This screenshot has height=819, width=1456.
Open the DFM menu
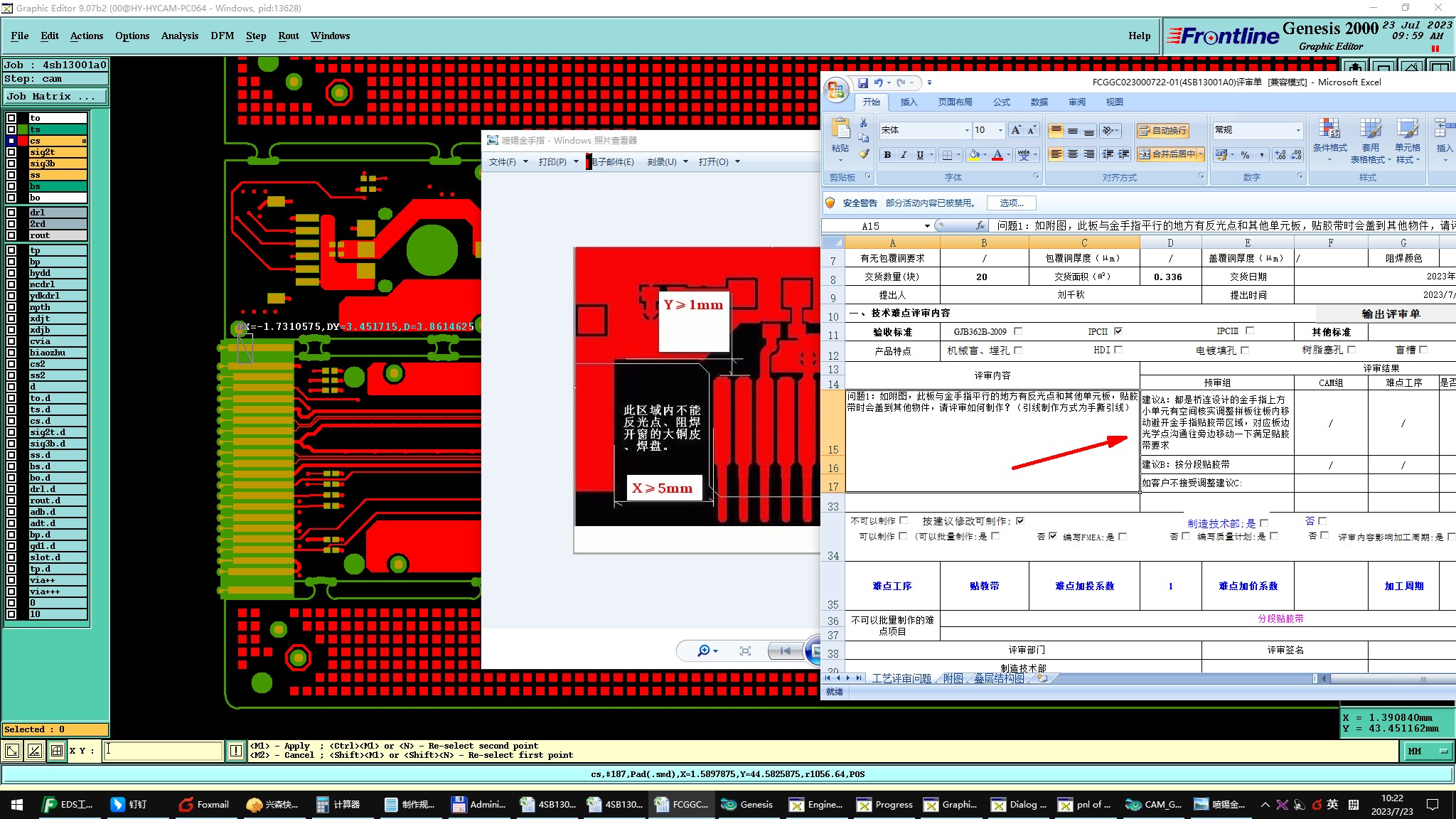(222, 36)
